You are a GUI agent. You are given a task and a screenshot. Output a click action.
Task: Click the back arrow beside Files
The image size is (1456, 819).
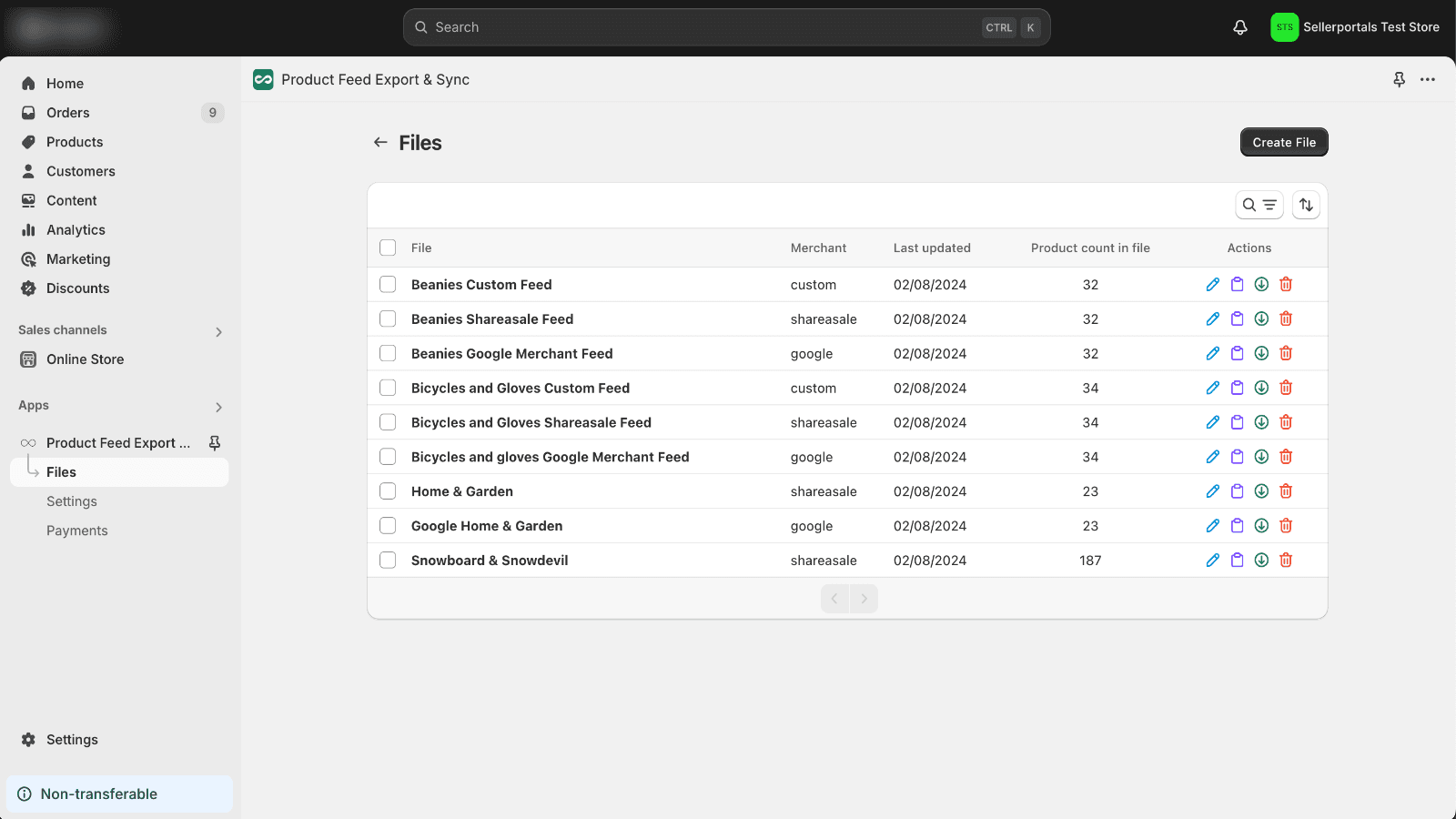click(380, 143)
